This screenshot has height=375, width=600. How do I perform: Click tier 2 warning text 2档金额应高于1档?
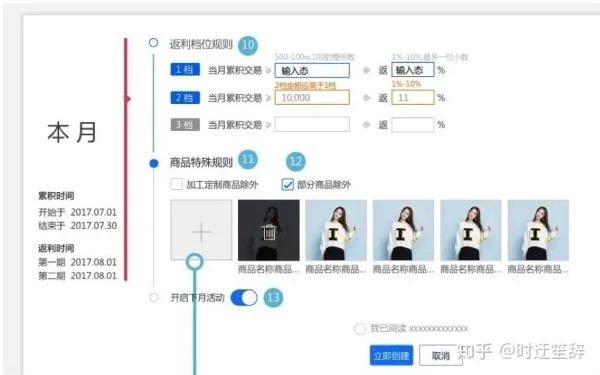(305, 86)
